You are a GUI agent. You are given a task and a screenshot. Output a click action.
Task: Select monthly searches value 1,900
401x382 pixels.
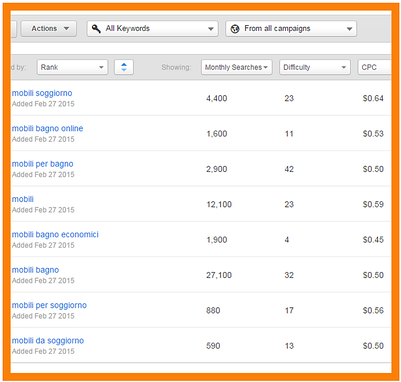point(217,240)
